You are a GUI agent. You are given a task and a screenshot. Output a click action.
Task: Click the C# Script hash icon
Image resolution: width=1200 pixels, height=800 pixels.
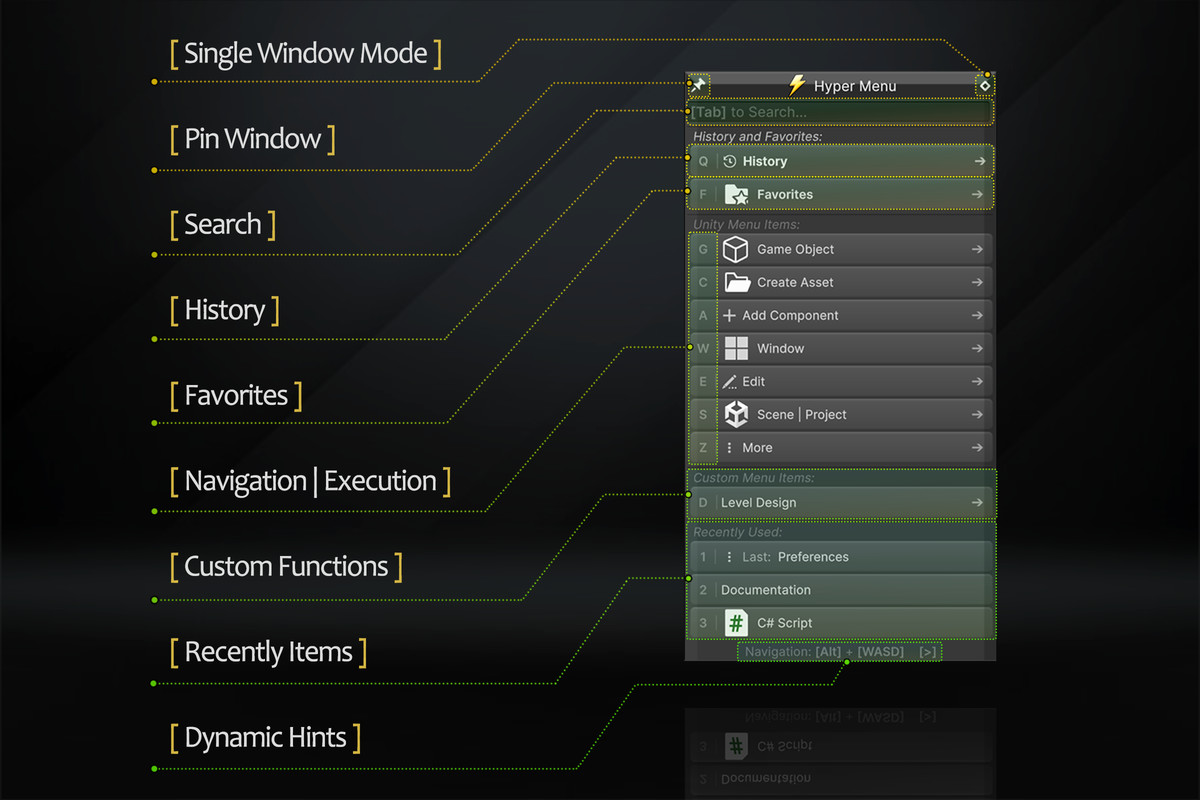736,623
